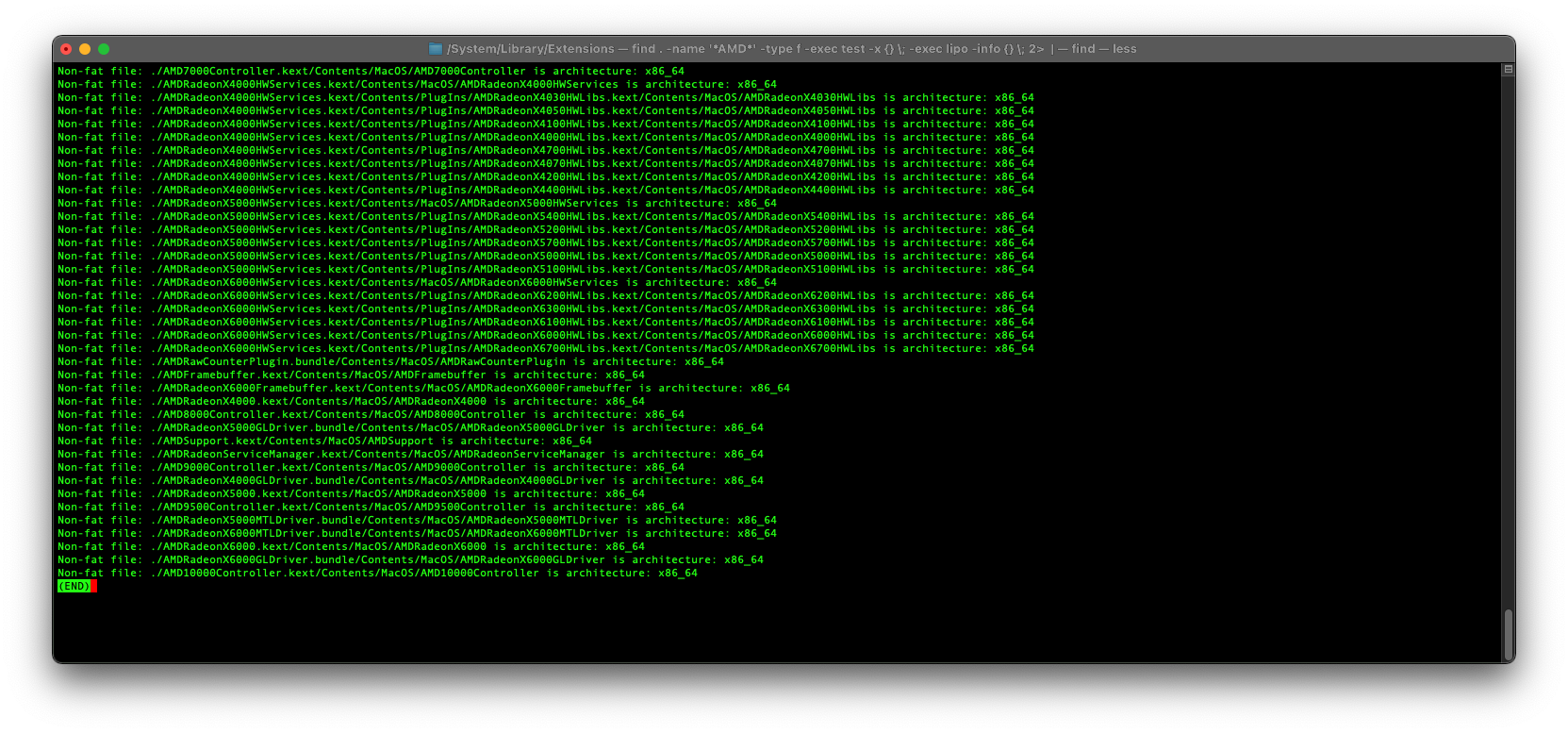Select the AMDRadeonX4000HWLibs line
The height and width of the screenshot is (733, 1568).
[546, 137]
